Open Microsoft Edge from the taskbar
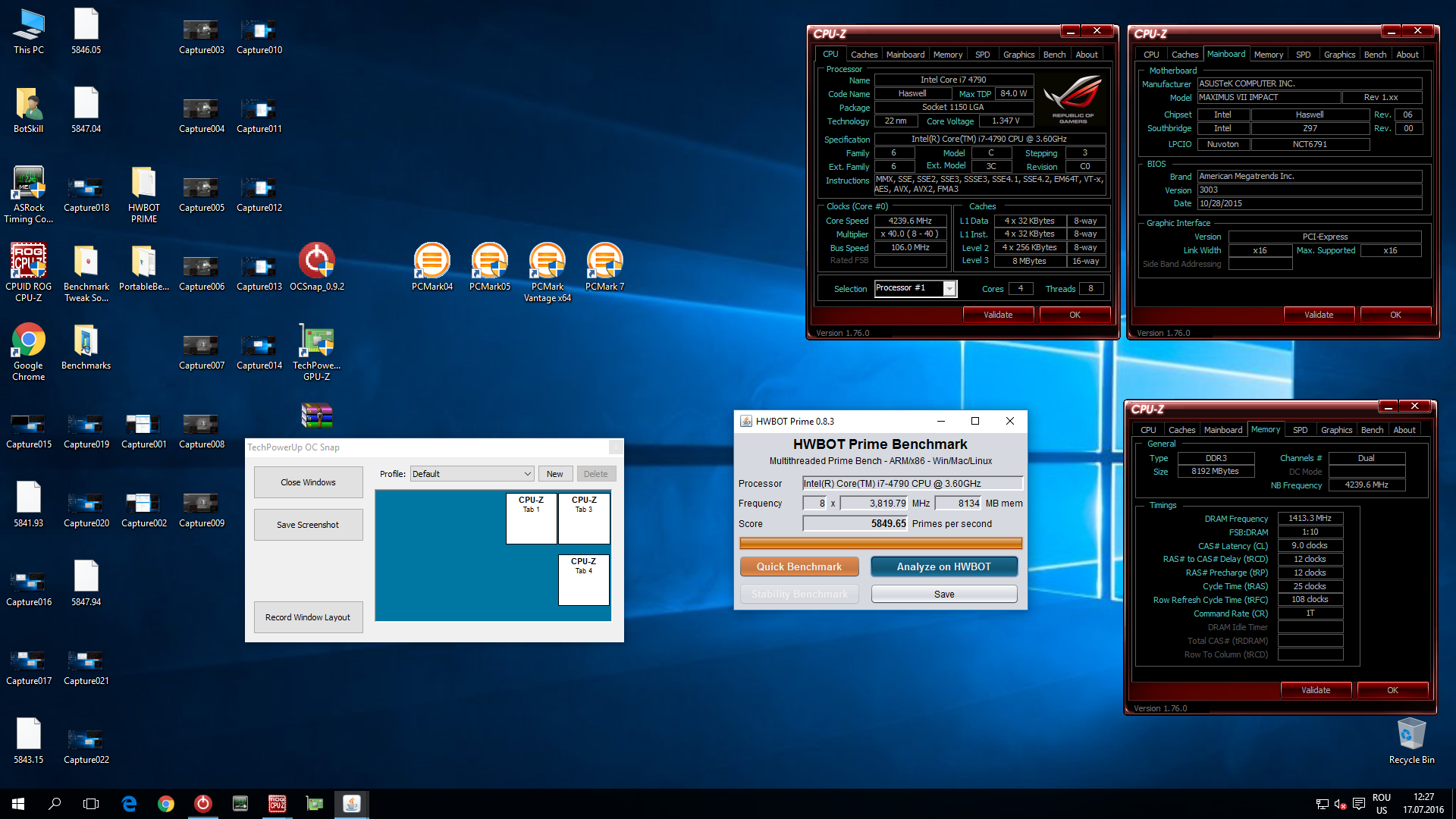The width and height of the screenshot is (1456, 819). (129, 804)
